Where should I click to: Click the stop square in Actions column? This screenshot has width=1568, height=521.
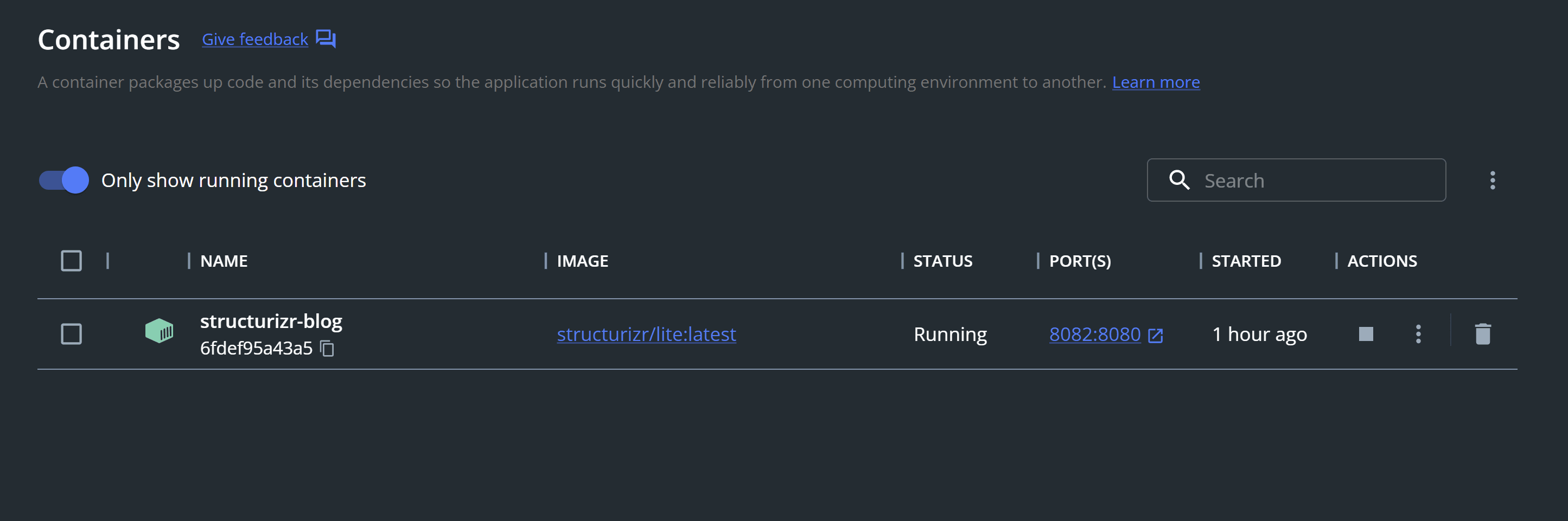pyautogui.click(x=1365, y=334)
